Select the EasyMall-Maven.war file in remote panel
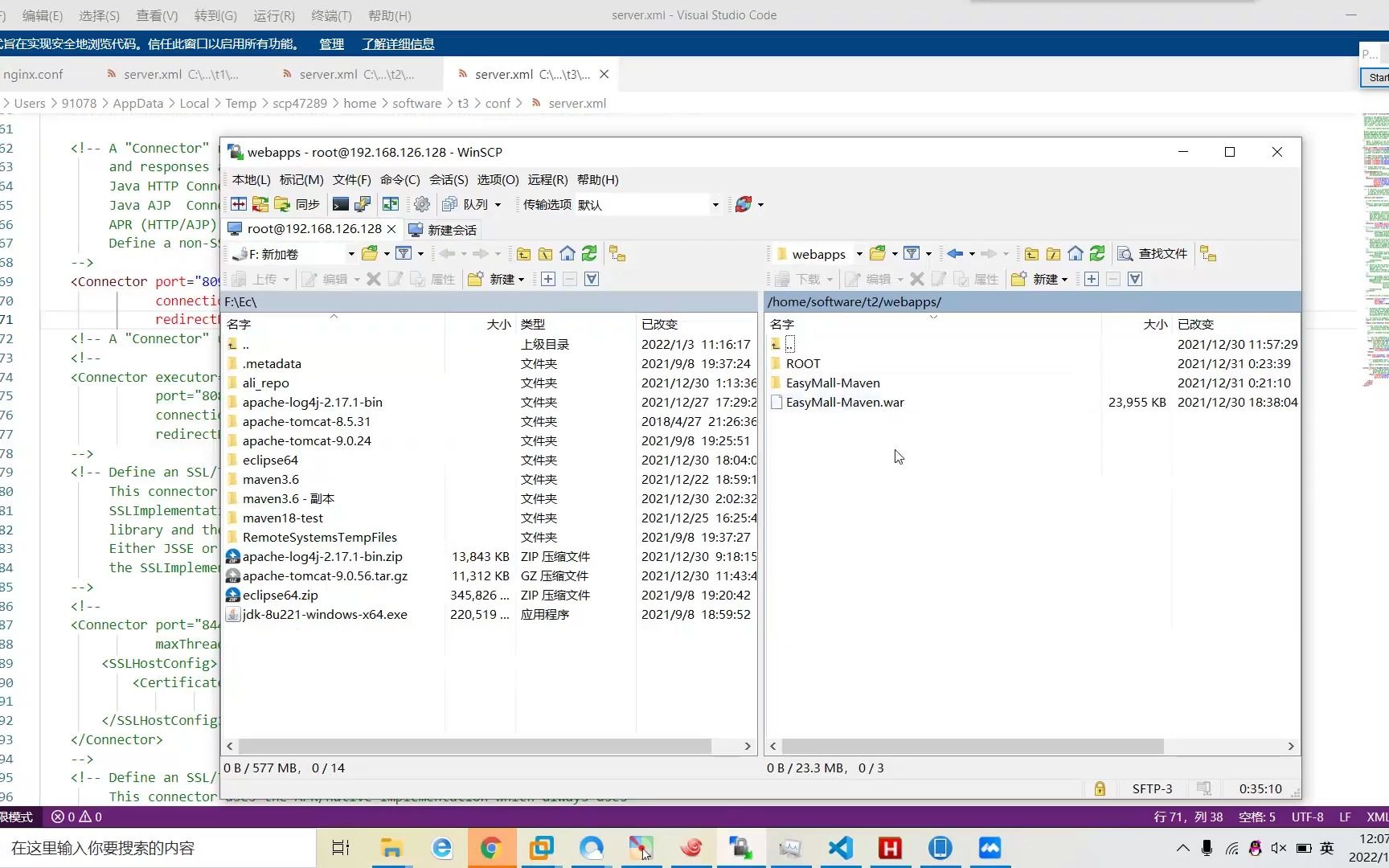Viewport: 1389px width, 868px height. click(845, 402)
